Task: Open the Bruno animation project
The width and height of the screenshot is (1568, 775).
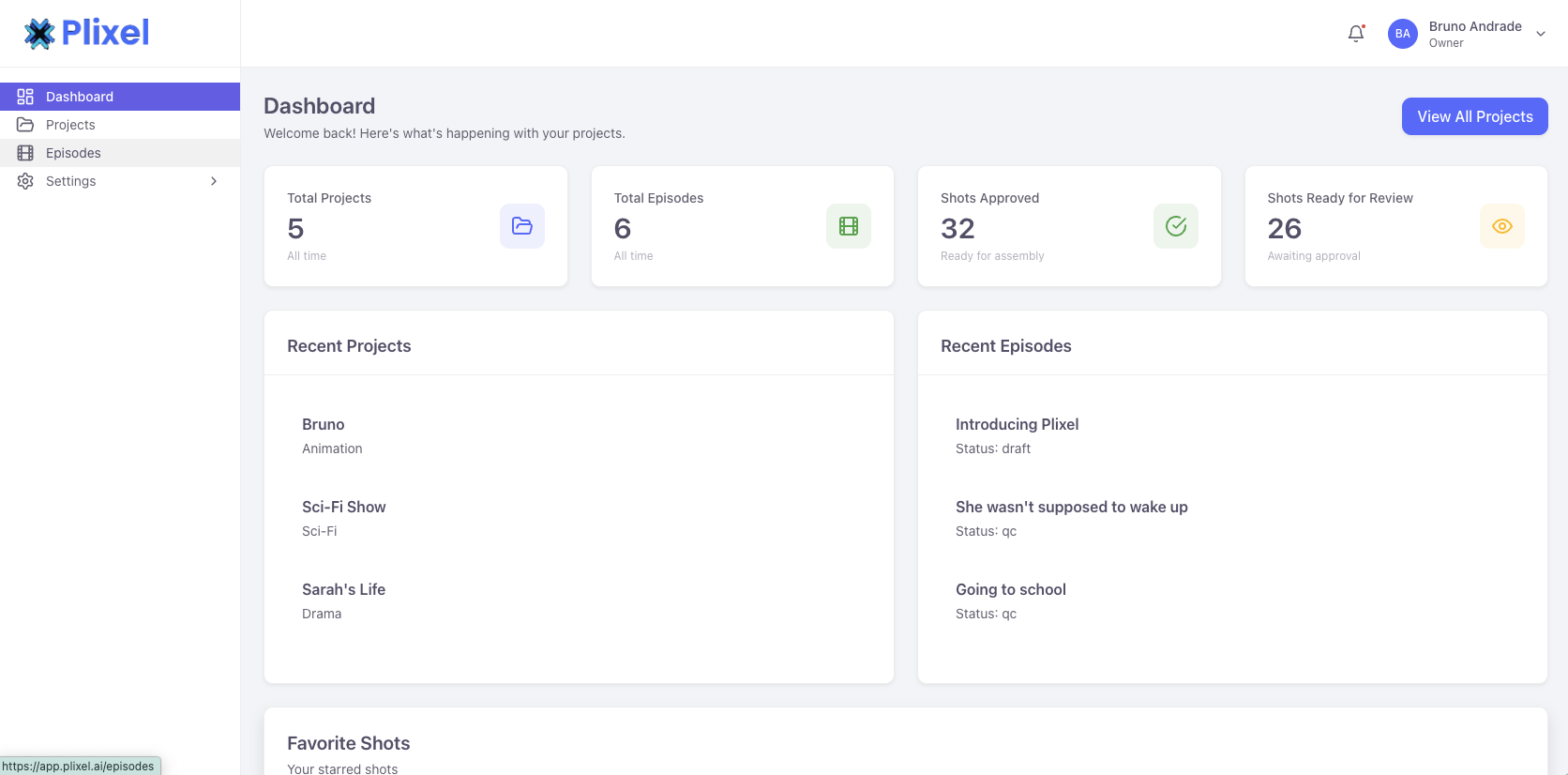Action: 324,425
